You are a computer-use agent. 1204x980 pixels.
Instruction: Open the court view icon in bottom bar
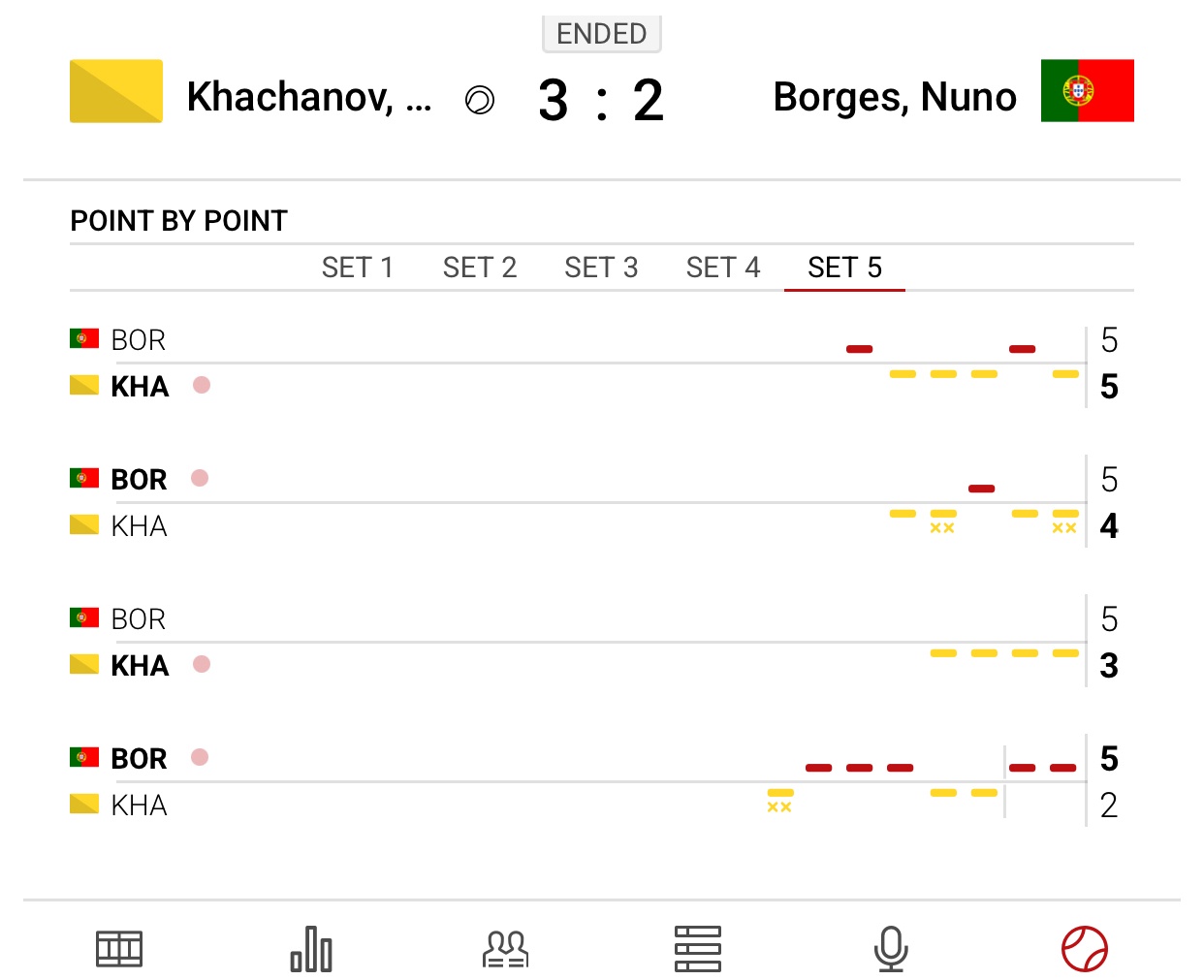pos(119,949)
